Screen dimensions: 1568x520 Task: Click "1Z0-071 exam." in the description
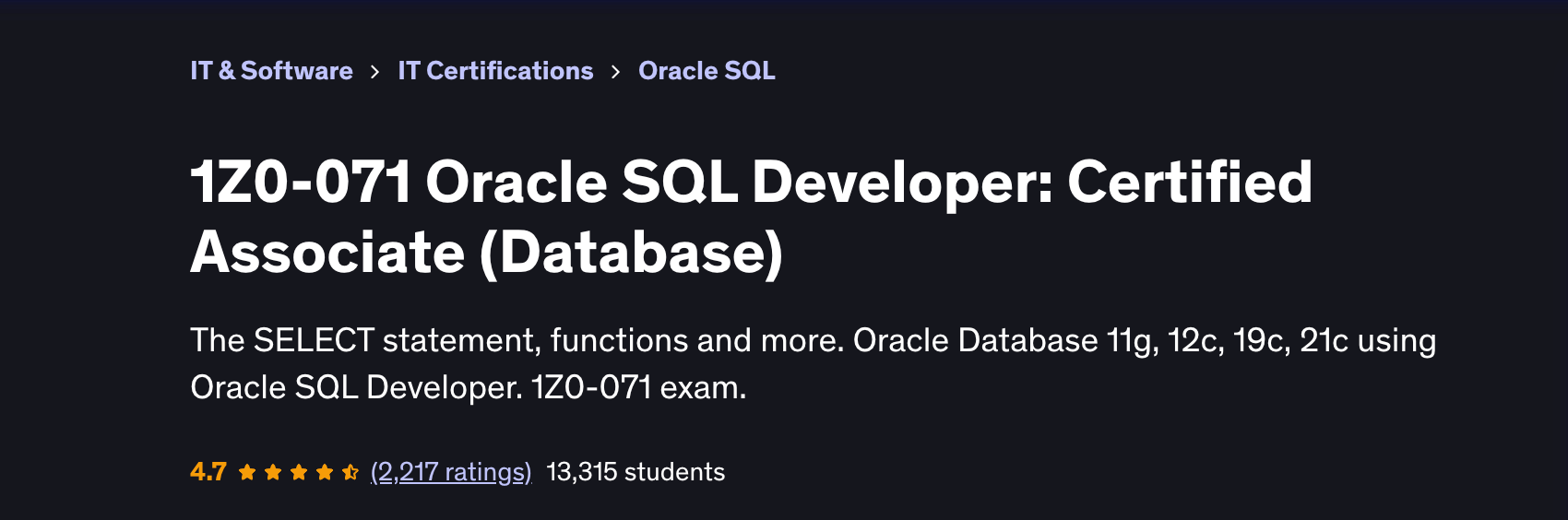[638, 388]
